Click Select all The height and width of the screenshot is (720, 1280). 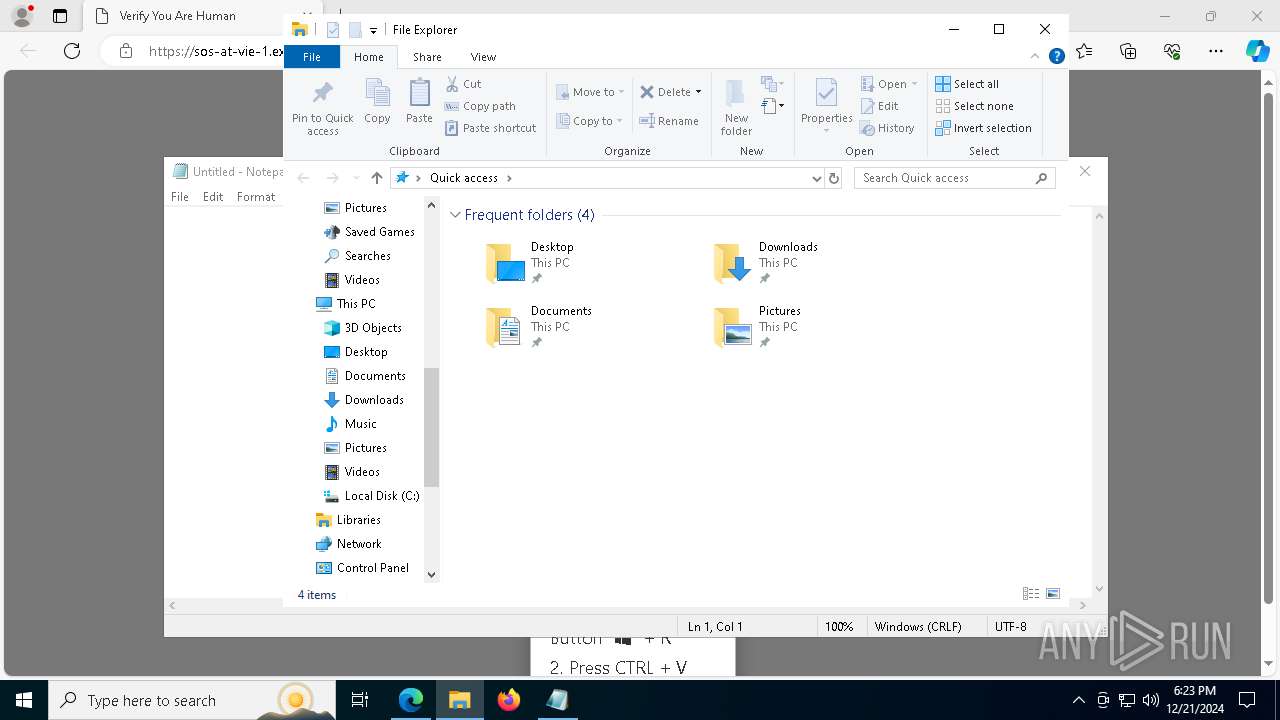point(967,84)
